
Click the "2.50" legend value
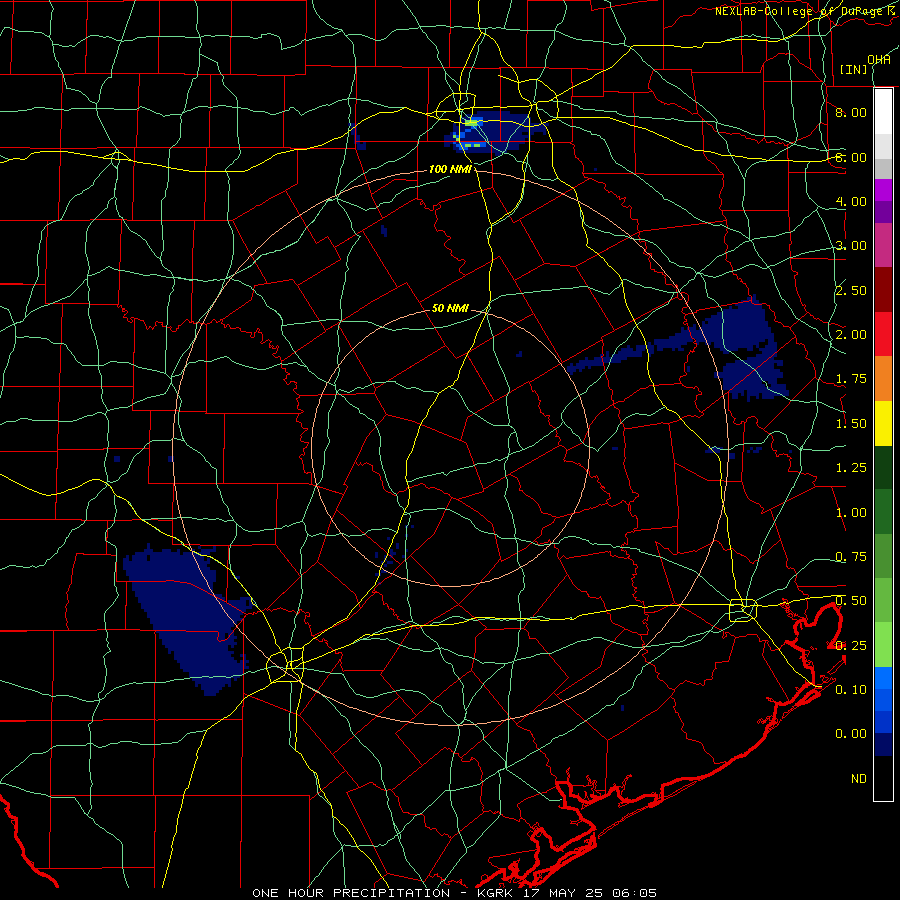coord(851,290)
